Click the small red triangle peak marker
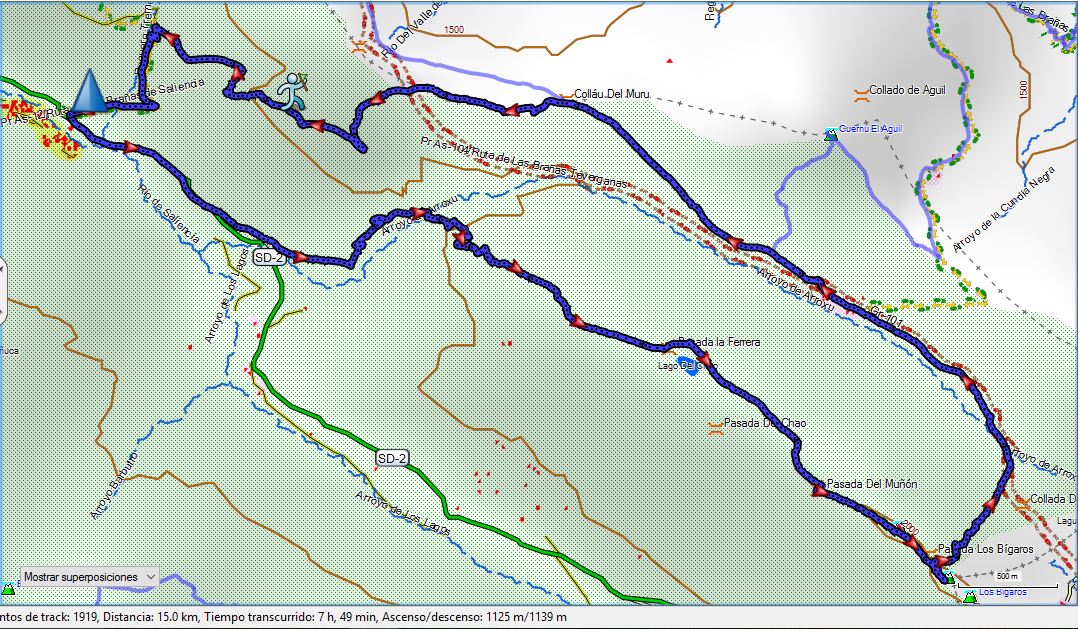This screenshot has width=1078, height=629. [670, 60]
